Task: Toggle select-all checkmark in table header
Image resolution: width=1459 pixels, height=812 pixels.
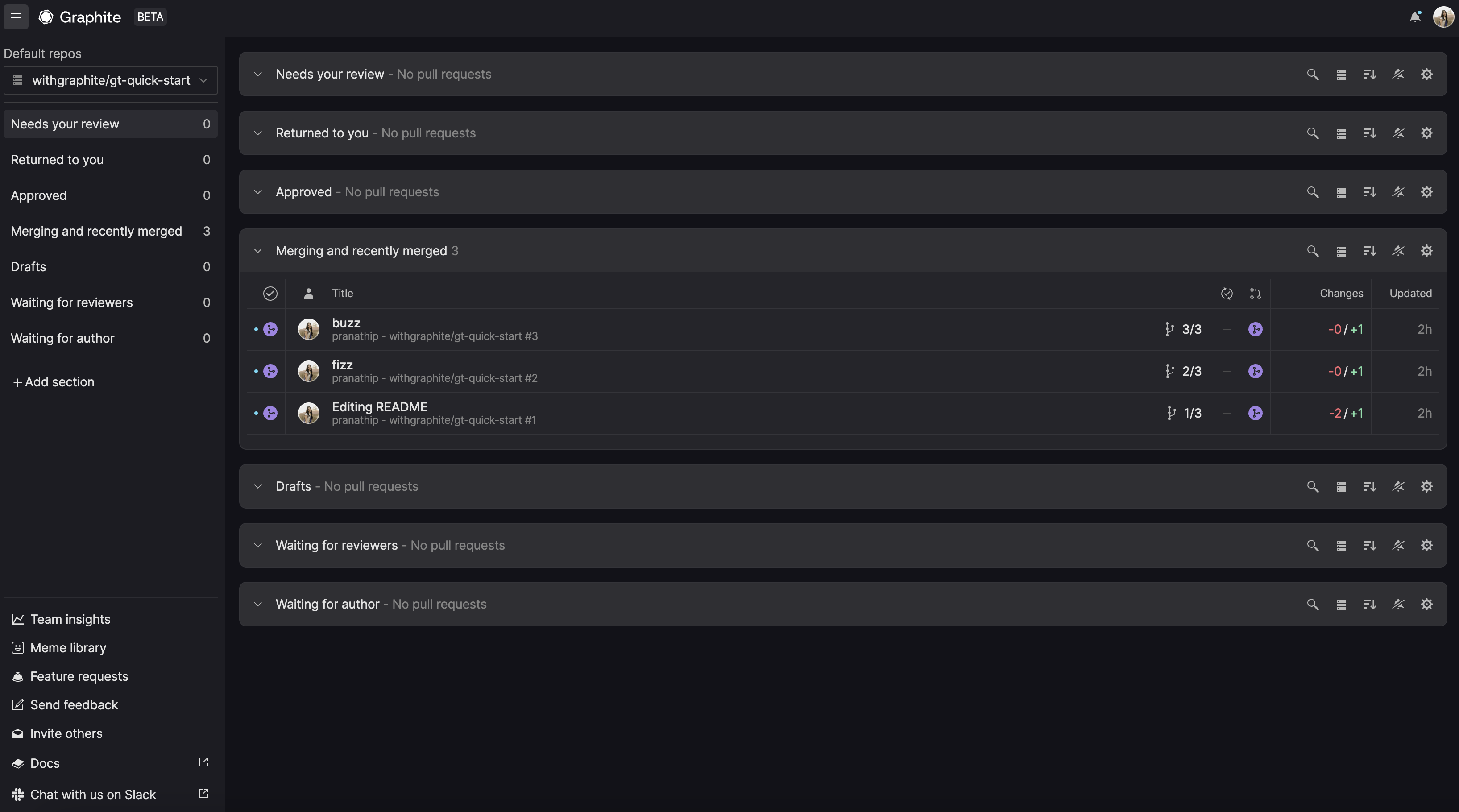Action: pos(270,293)
